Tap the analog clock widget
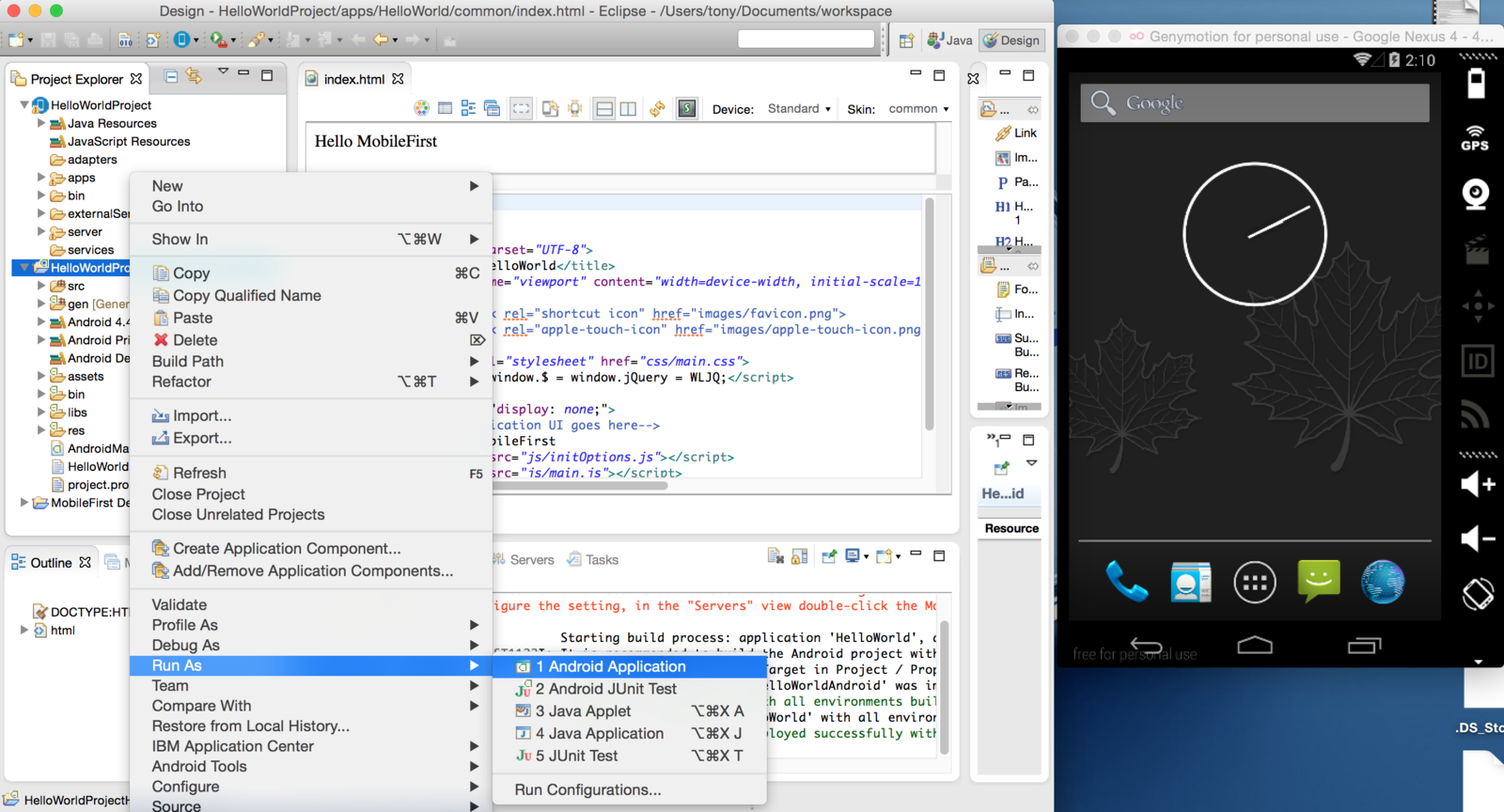This screenshot has width=1504, height=812. 1255,234
